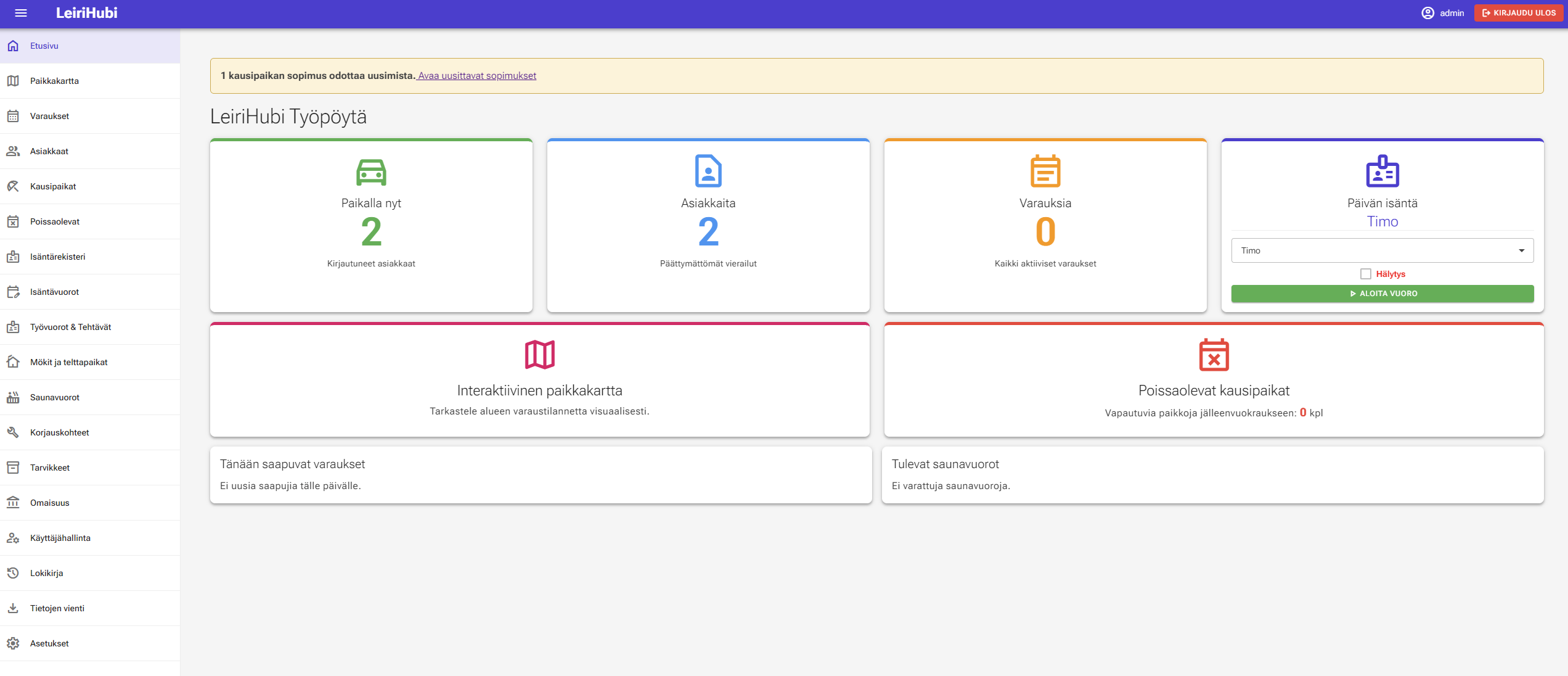Click the Isäntärekisteri badge icon
This screenshot has width=1568, height=676.
pyautogui.click(x=13, y=257)
